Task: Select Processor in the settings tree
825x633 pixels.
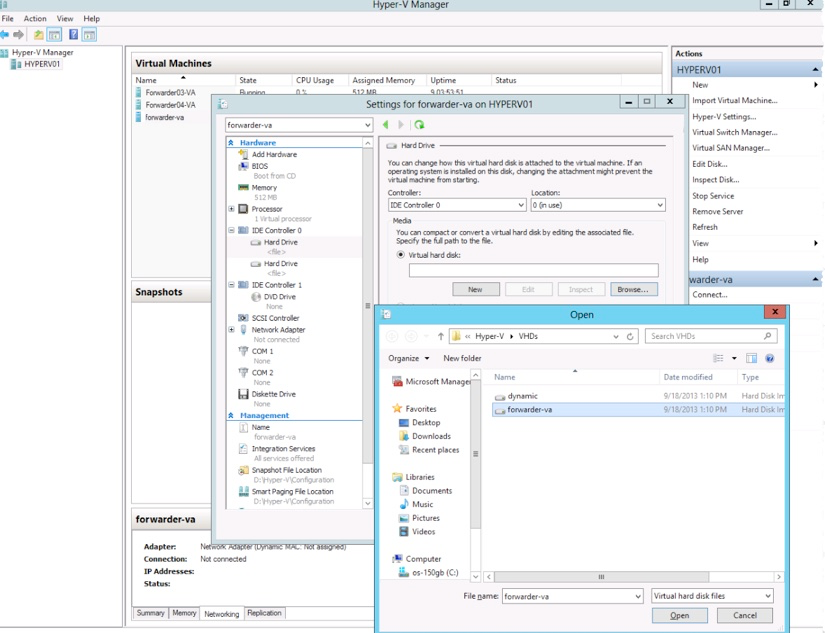Action: coord(267,209)
